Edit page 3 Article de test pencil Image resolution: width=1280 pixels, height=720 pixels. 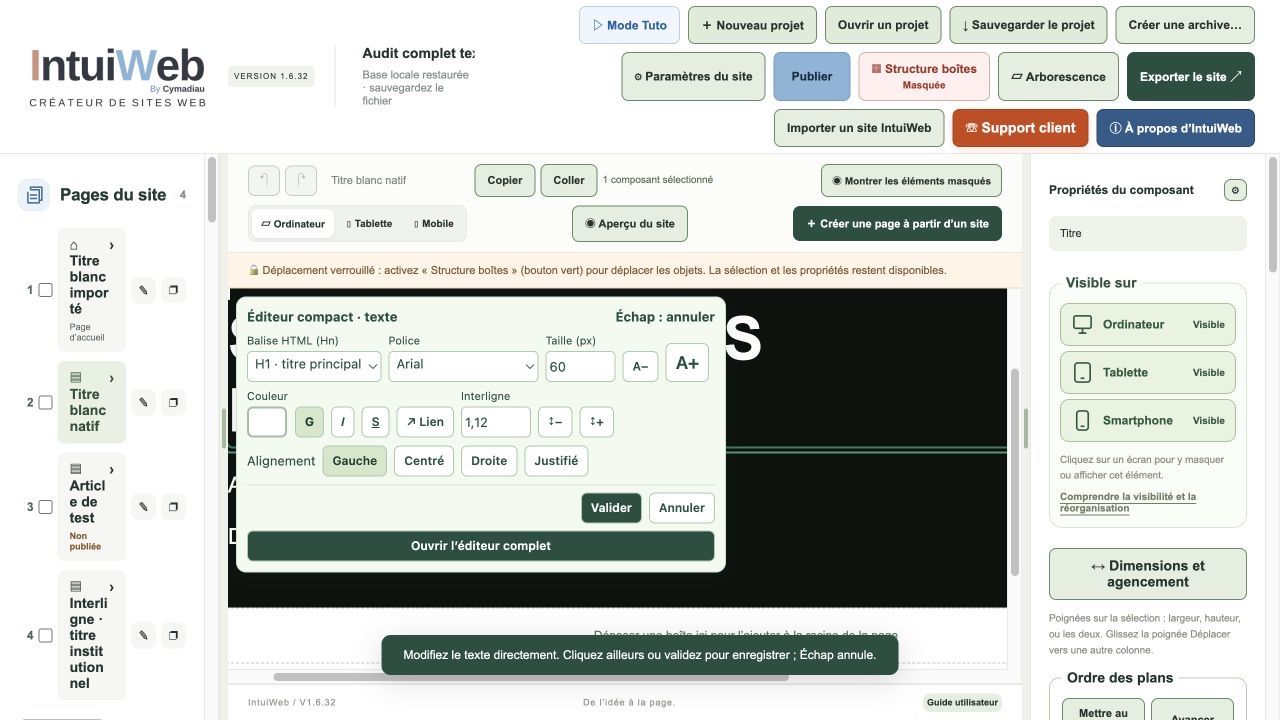(143, 507)
